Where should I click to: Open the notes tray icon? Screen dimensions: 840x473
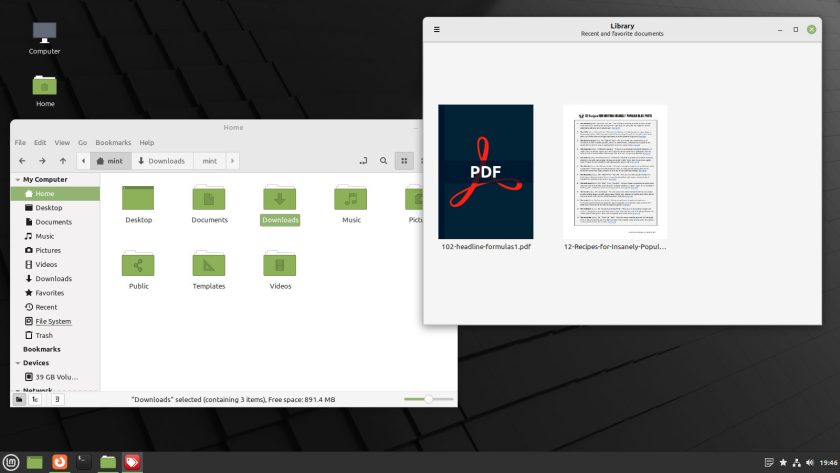(x=769, y=462)
